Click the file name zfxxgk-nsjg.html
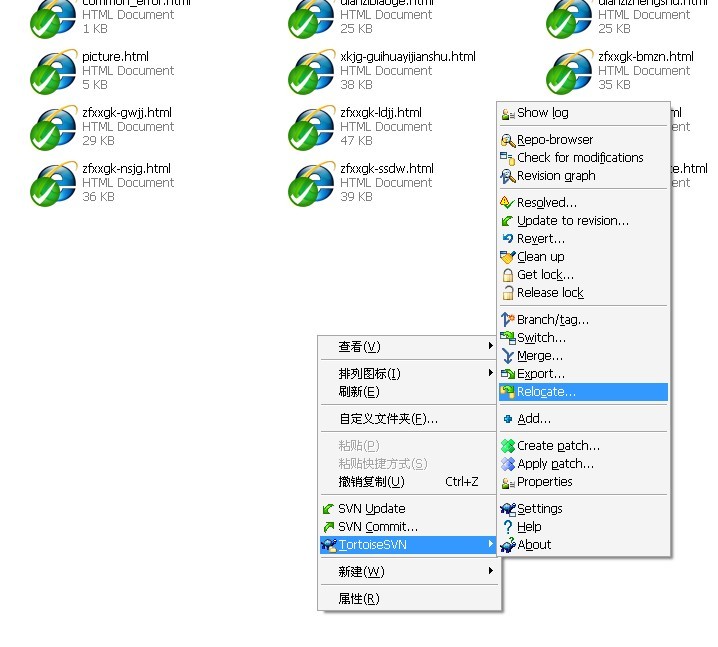Screen dimensions: 718x647 (x=126, y=169)
